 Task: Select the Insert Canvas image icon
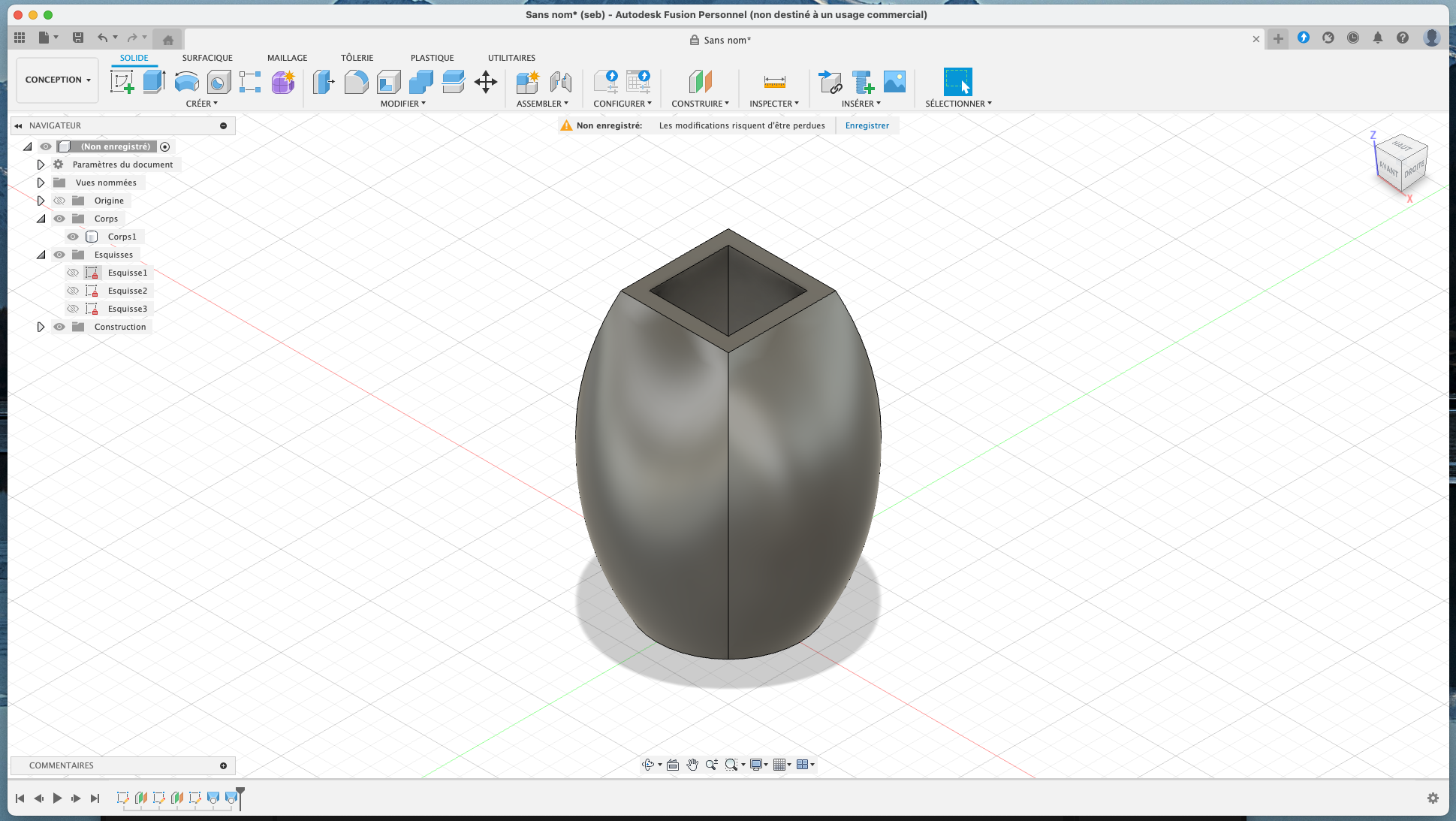(x=894, y=81)
